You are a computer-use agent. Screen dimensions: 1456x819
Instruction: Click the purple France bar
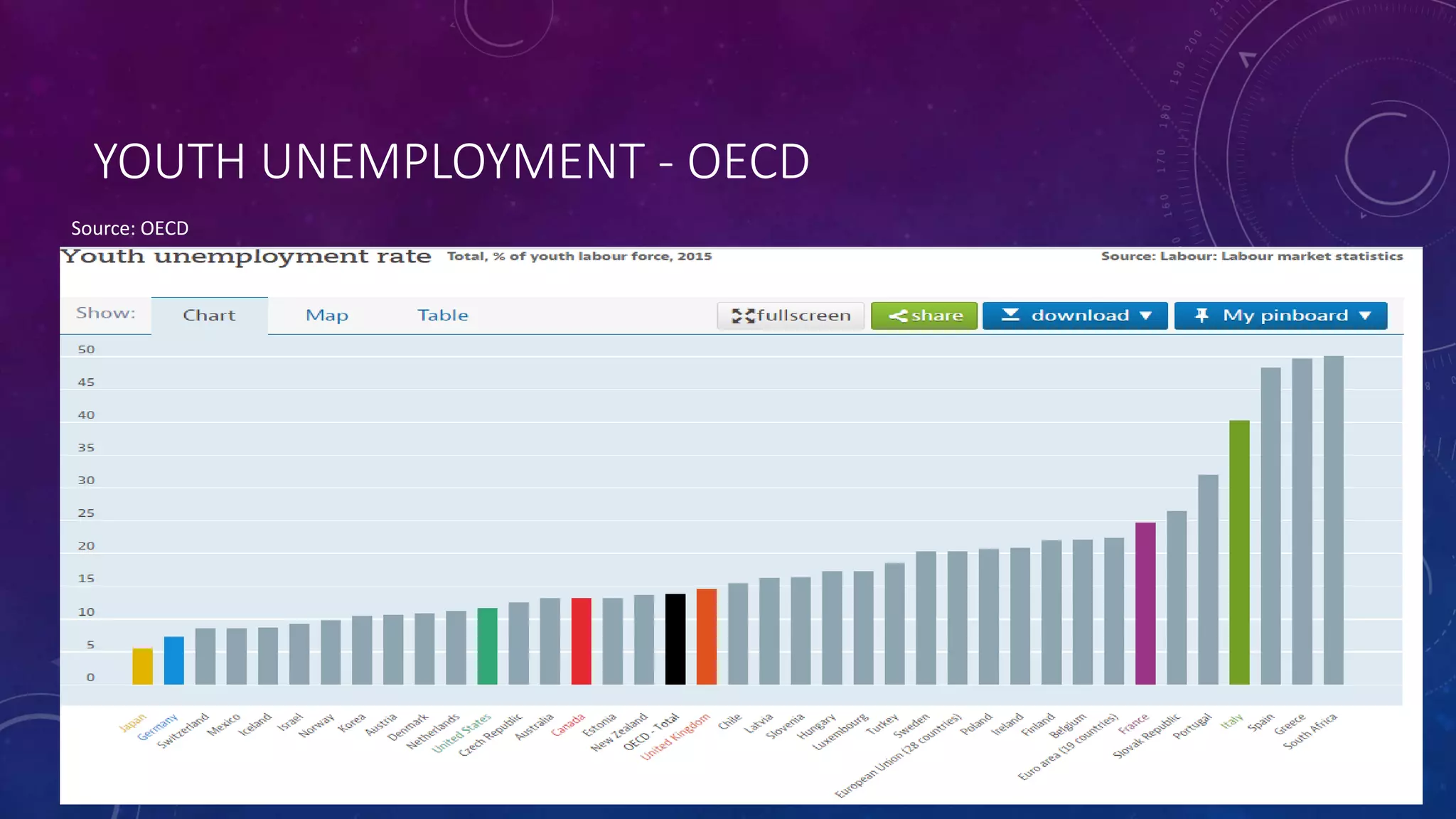[x=1145, y=604]
